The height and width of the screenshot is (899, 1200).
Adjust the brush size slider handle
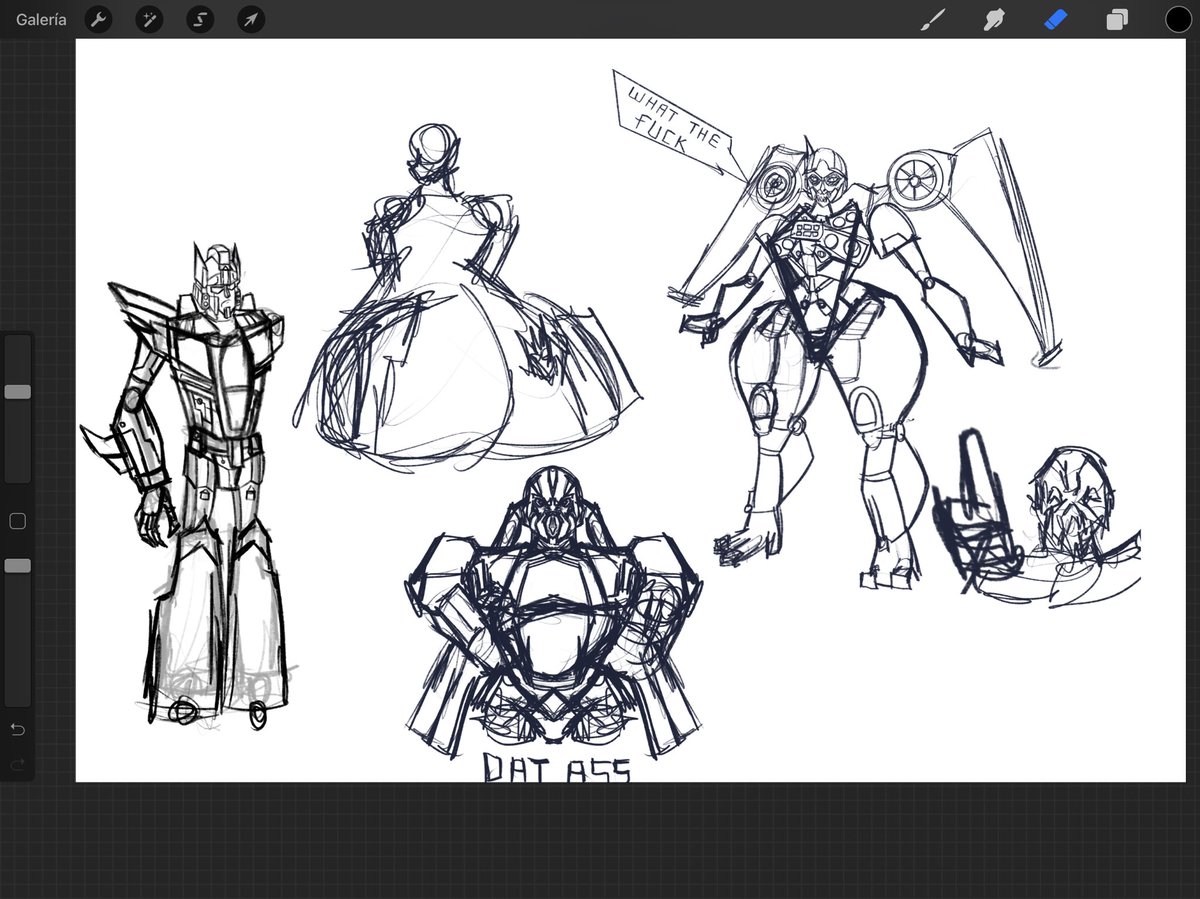point(17,392)
